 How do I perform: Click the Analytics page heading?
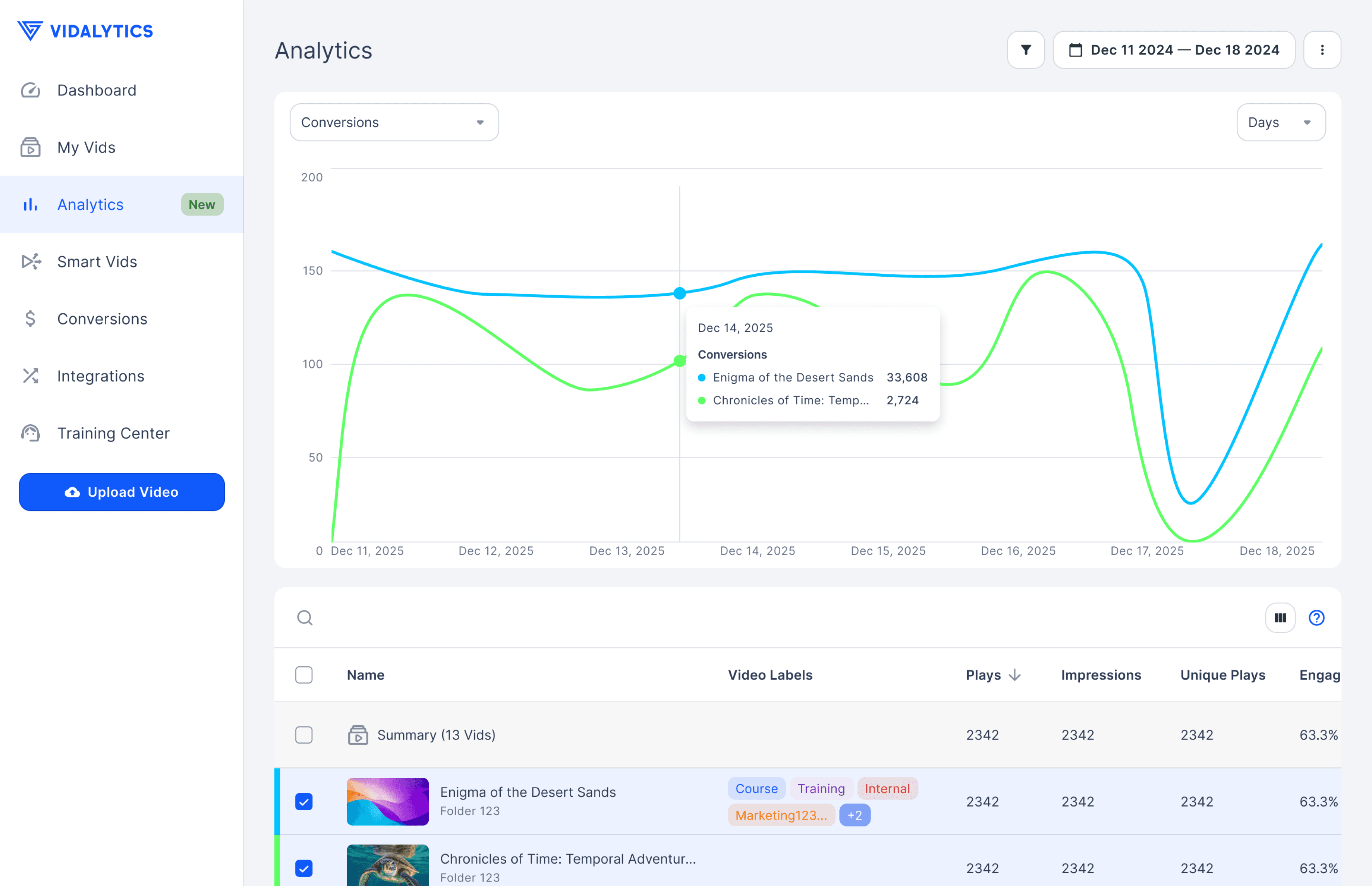coord(323,51)
